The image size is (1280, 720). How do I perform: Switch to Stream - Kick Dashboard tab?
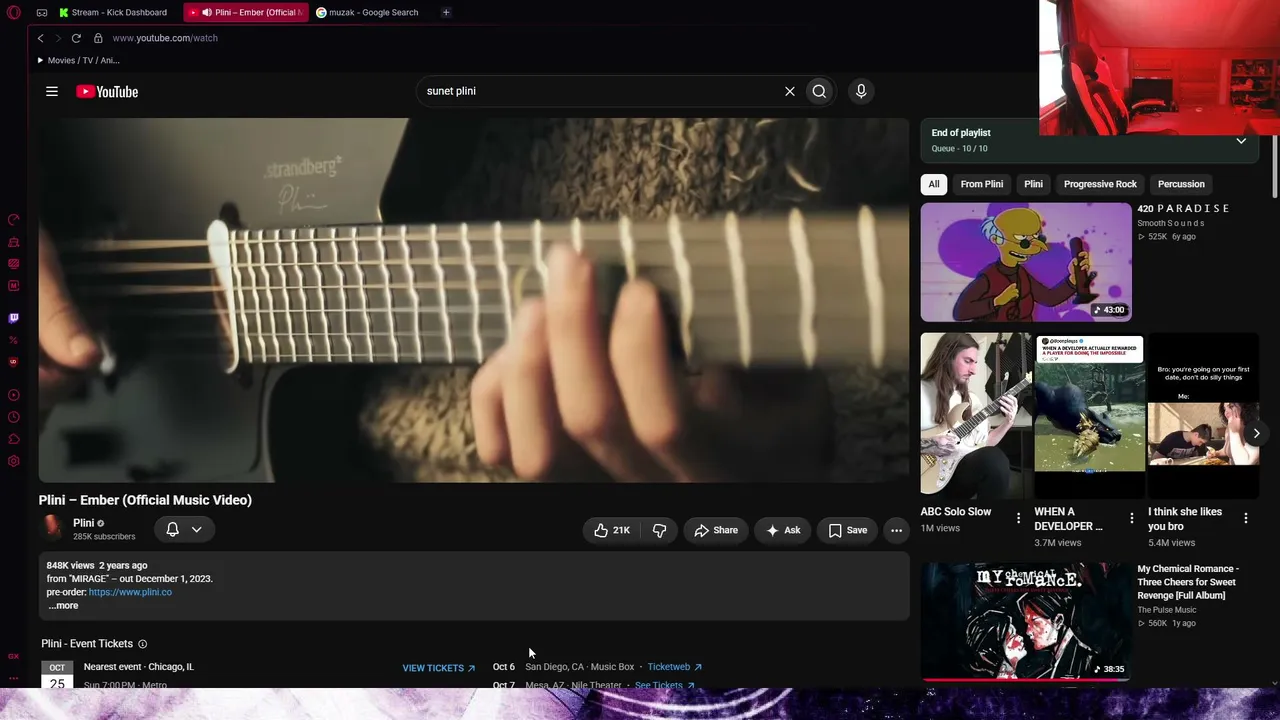[113, 12]
